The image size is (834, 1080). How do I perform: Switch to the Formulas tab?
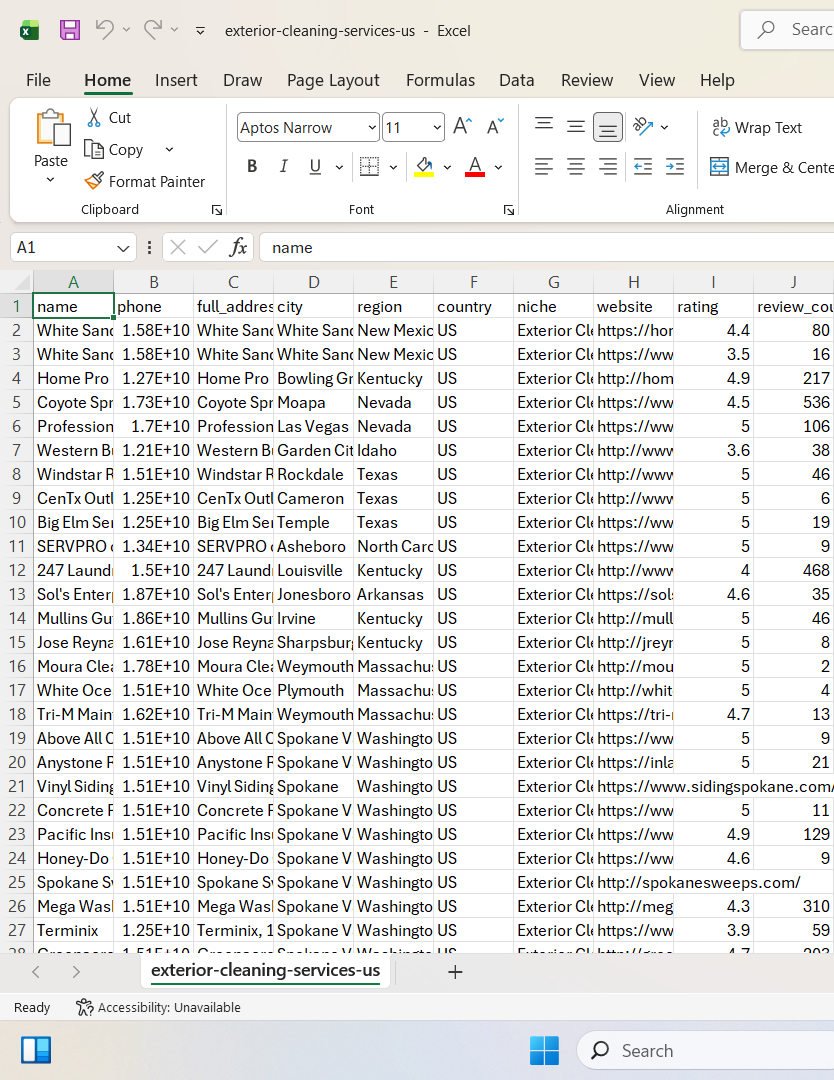440,81
